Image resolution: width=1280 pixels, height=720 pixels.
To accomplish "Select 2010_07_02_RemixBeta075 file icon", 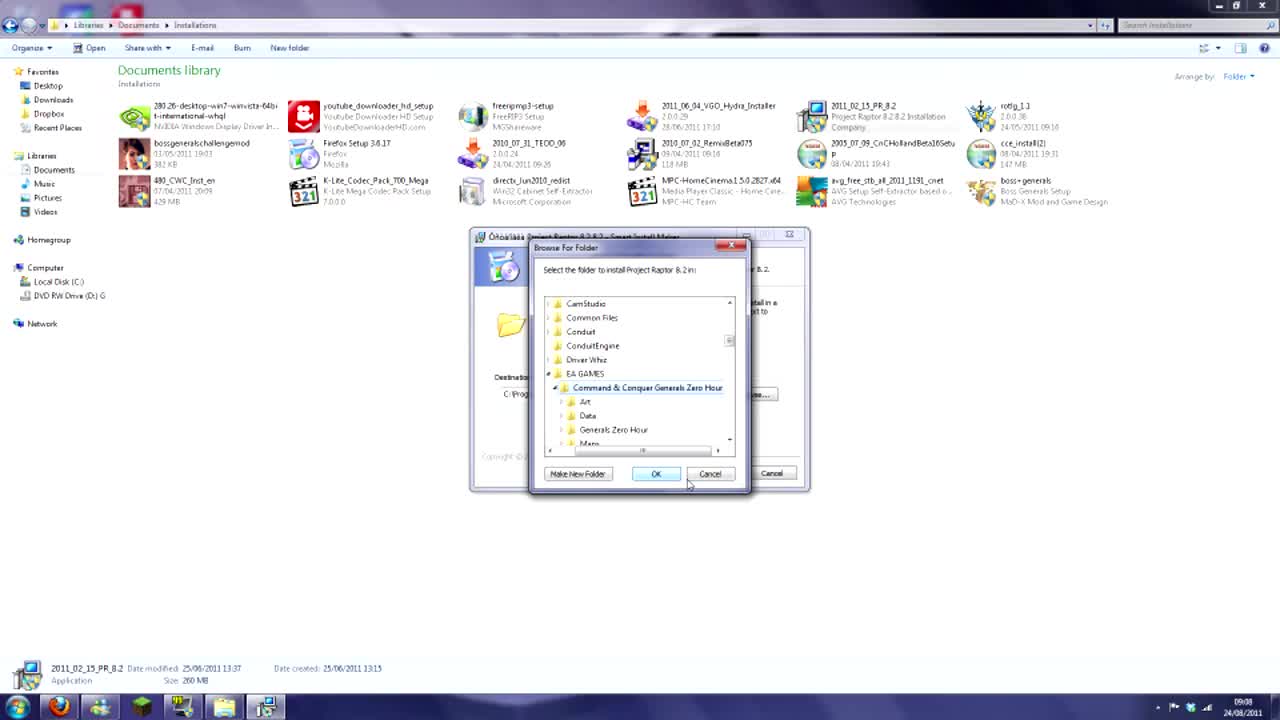I will coord(642,154).
